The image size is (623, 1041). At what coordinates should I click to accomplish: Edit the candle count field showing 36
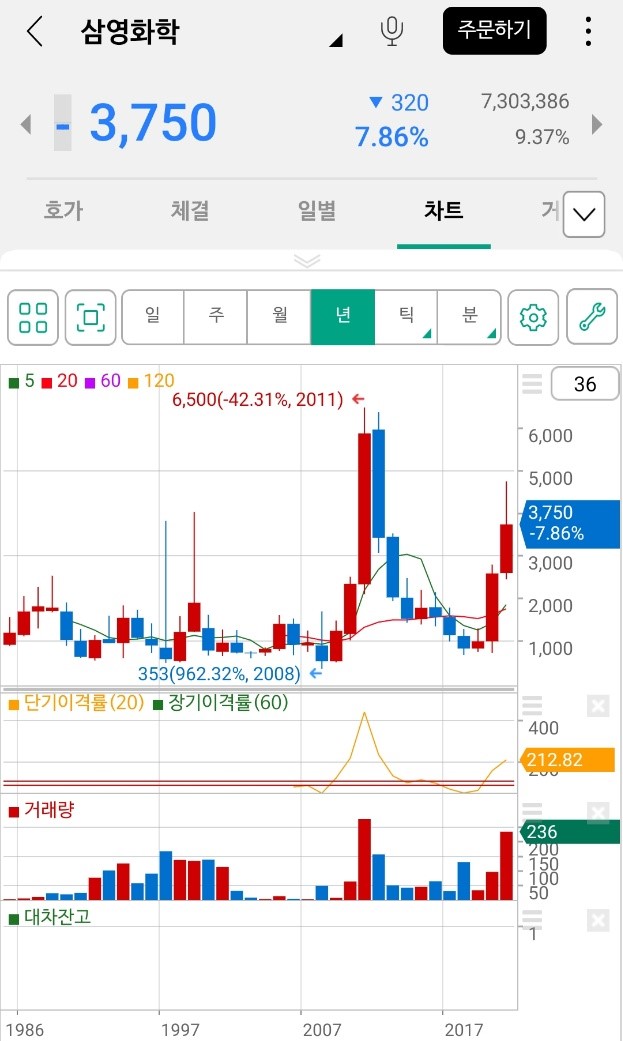point(584,384)
